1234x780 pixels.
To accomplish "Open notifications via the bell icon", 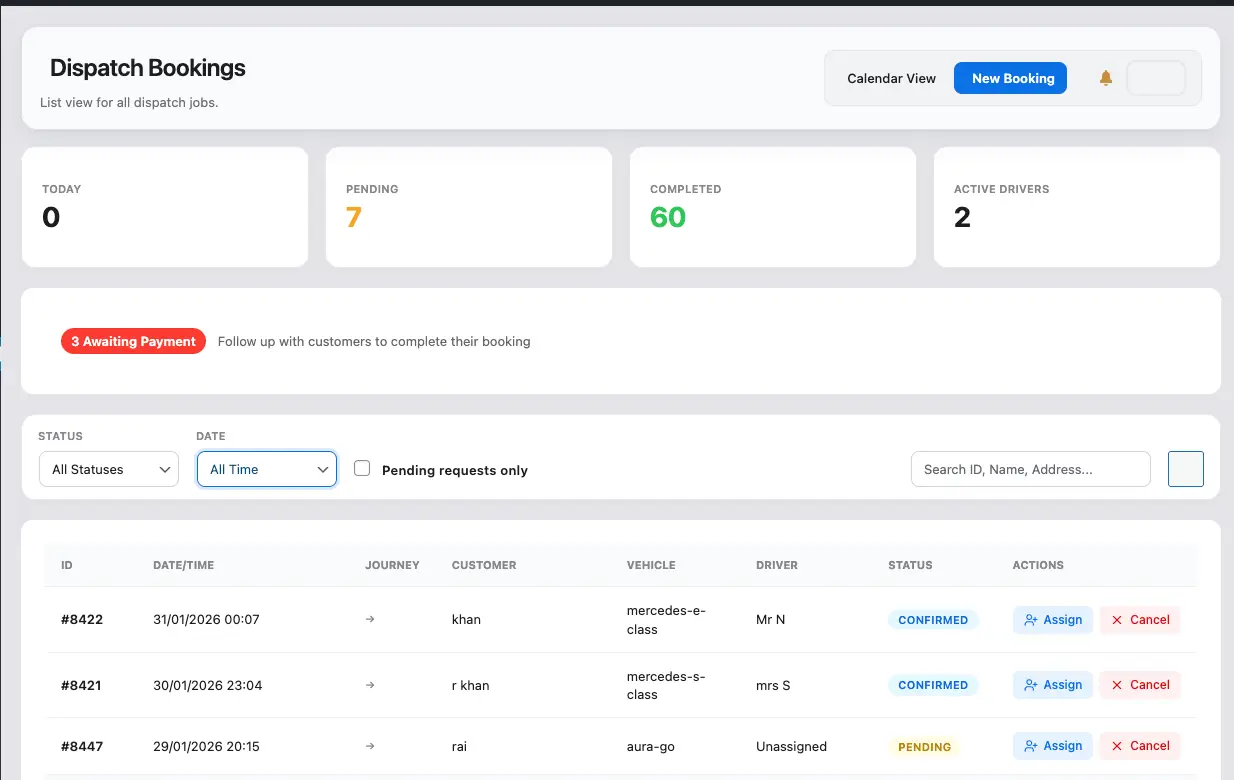I will click(x=1104, y=78).
